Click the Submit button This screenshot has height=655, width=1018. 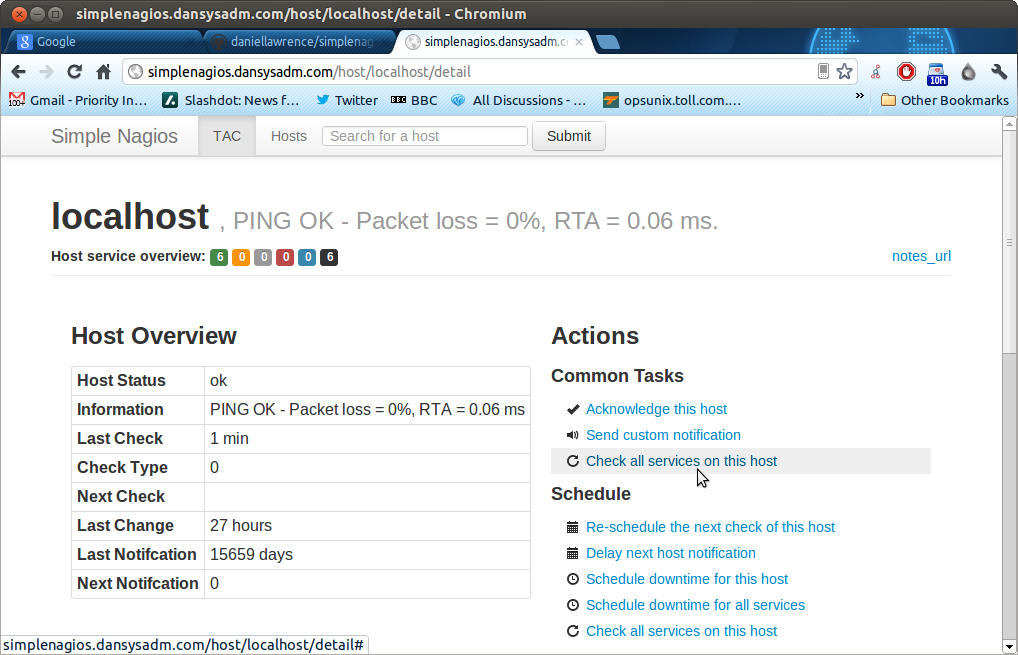pos(569,136)
